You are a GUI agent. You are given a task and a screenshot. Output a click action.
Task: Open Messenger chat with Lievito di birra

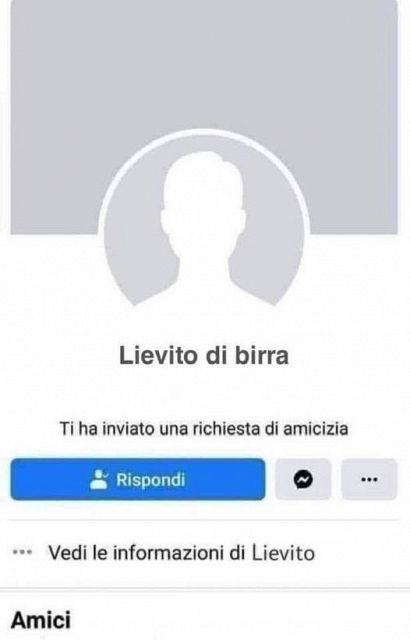303,479
